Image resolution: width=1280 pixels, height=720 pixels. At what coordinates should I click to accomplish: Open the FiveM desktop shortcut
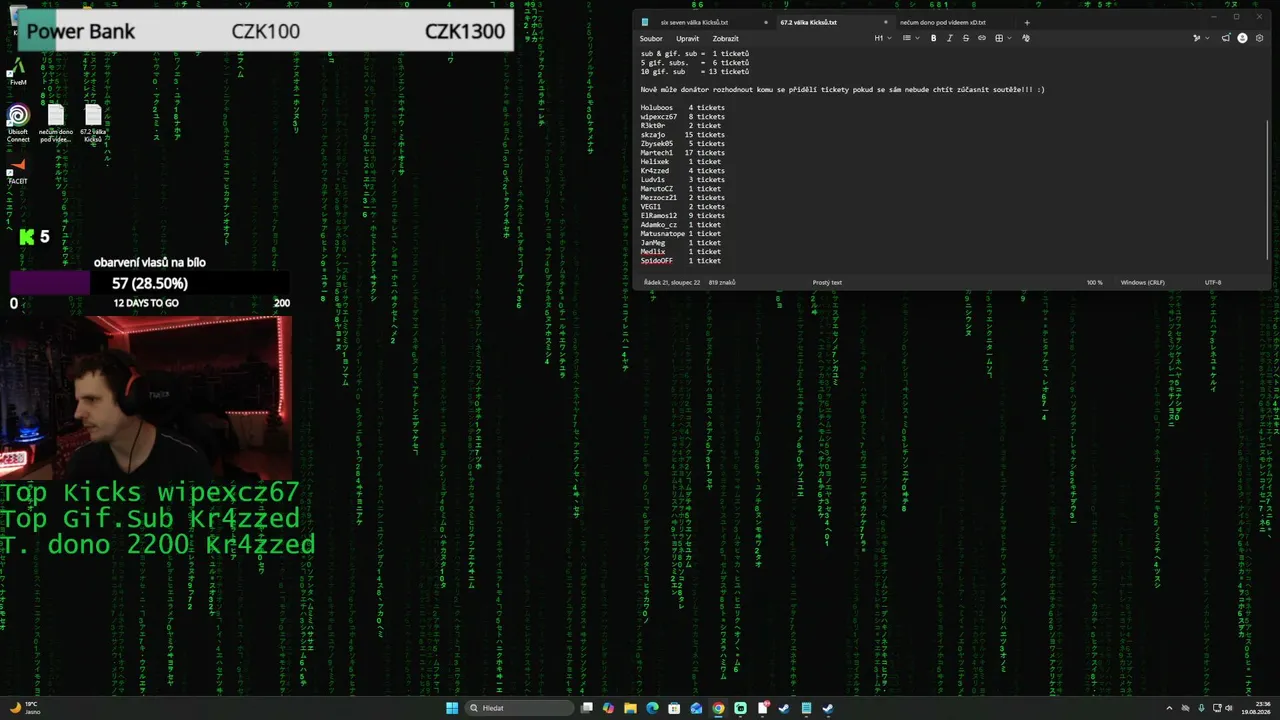17,71
